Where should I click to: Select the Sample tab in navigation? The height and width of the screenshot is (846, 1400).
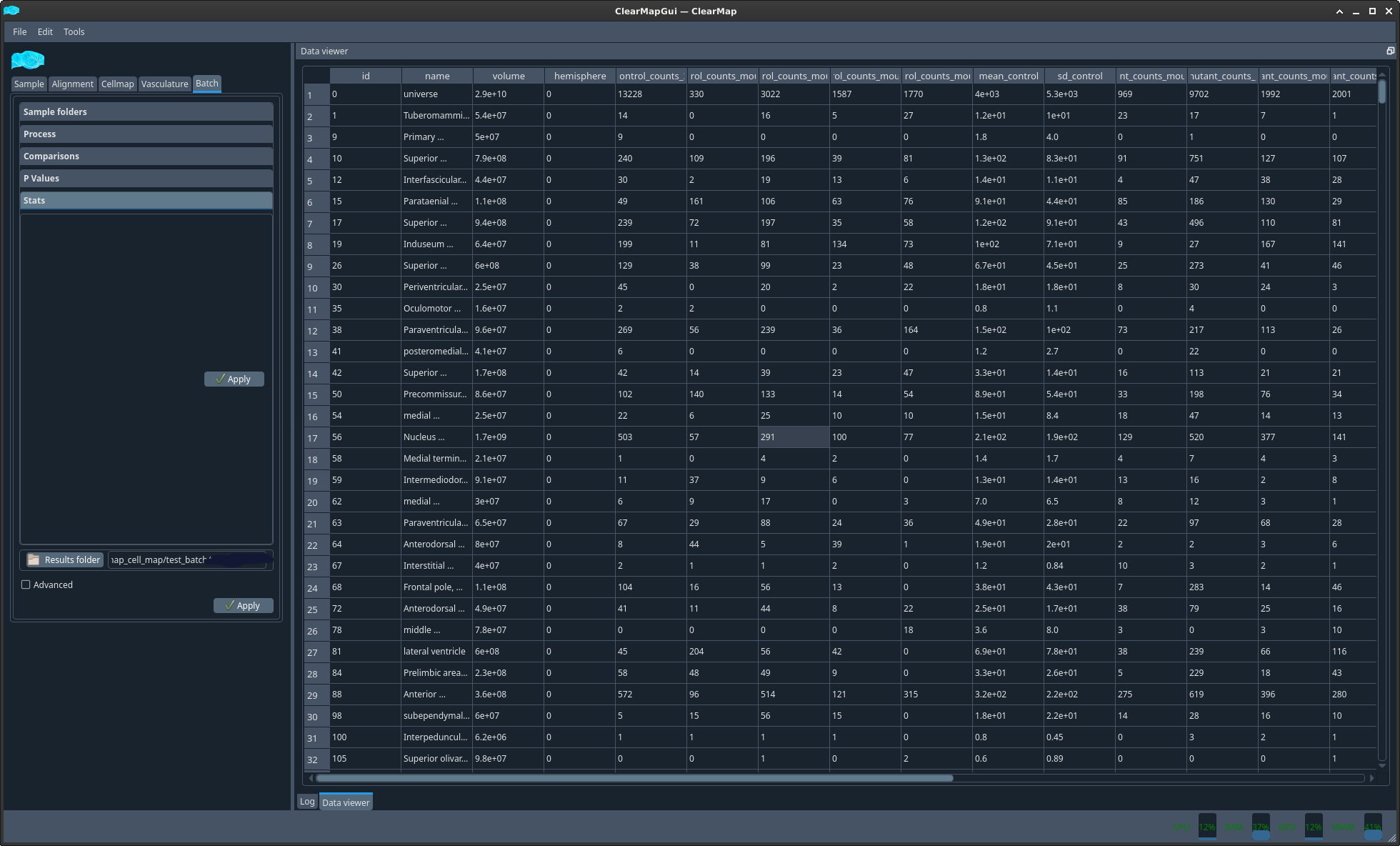tap(28, 83)
